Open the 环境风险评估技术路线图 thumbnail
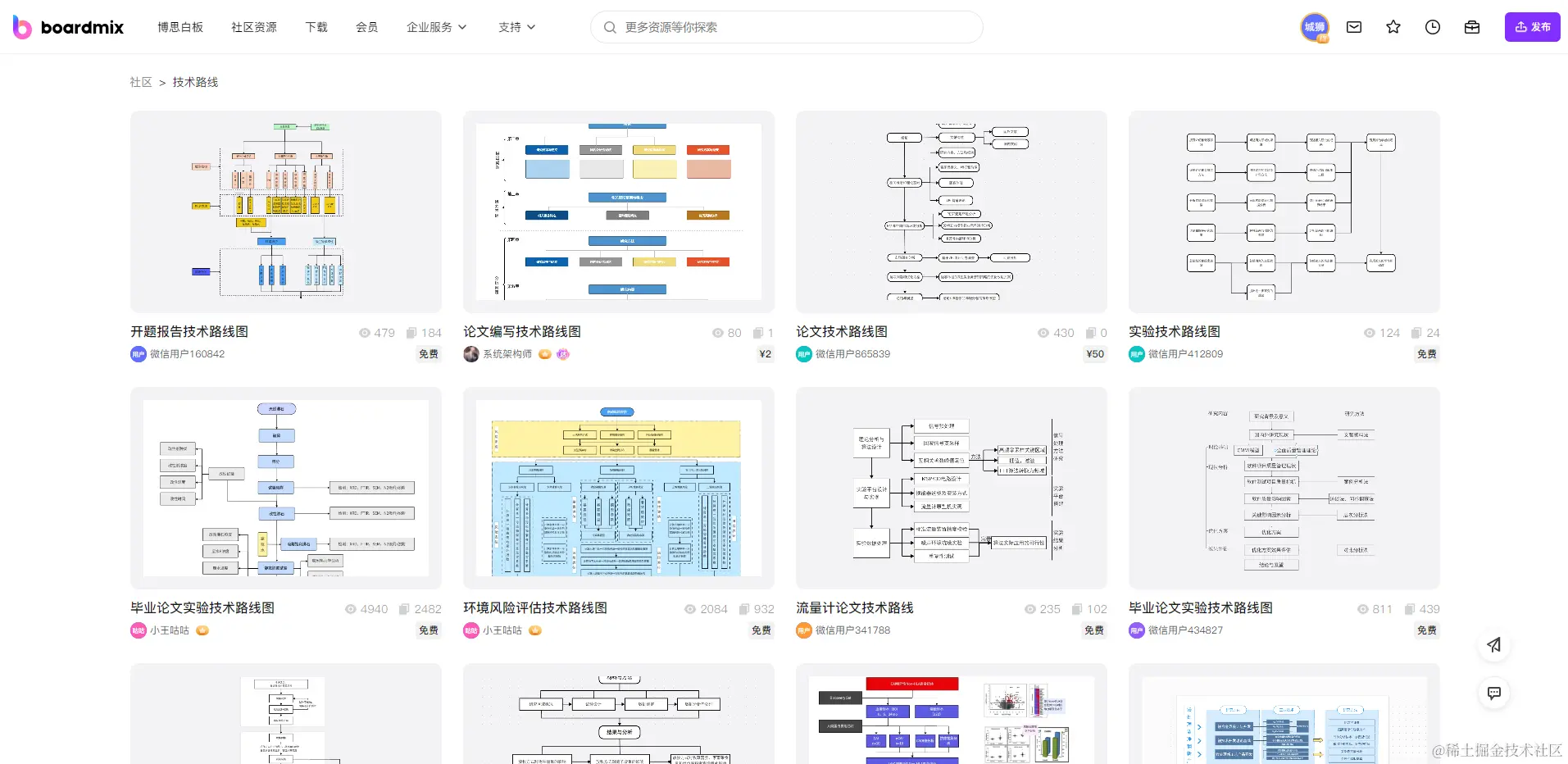The width and height of the screenshot is (1568, 764). click(617, 488)
